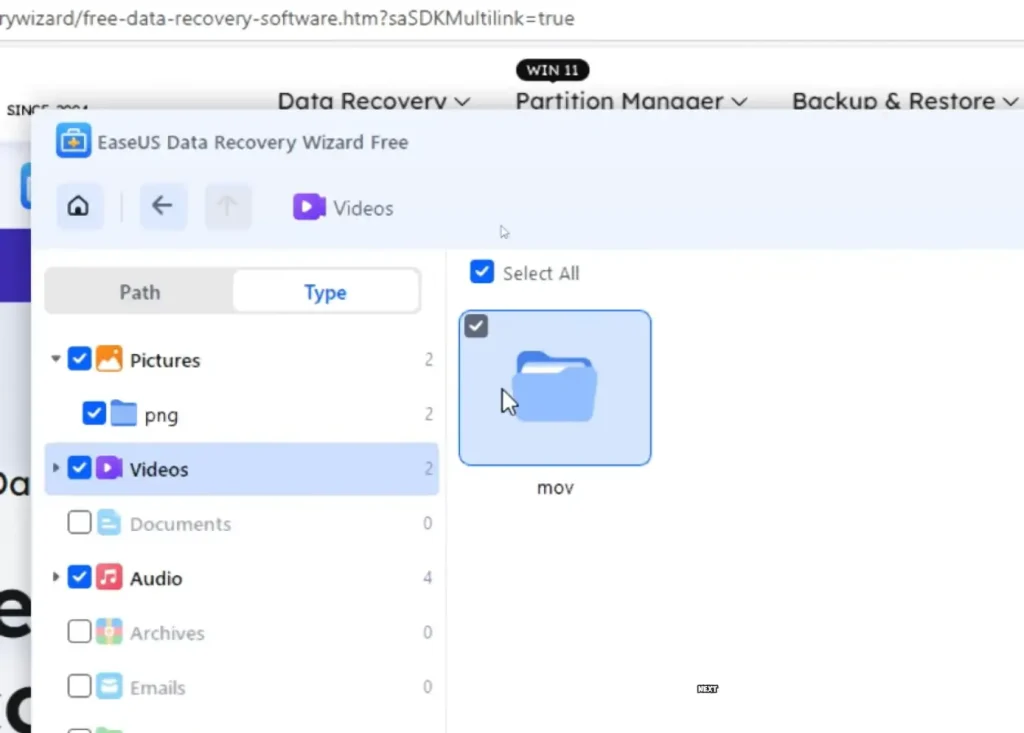Open the Data Recovery dropdown menu
The height and width of the screenshot is (733, 1024).
(x=373, y=101)
